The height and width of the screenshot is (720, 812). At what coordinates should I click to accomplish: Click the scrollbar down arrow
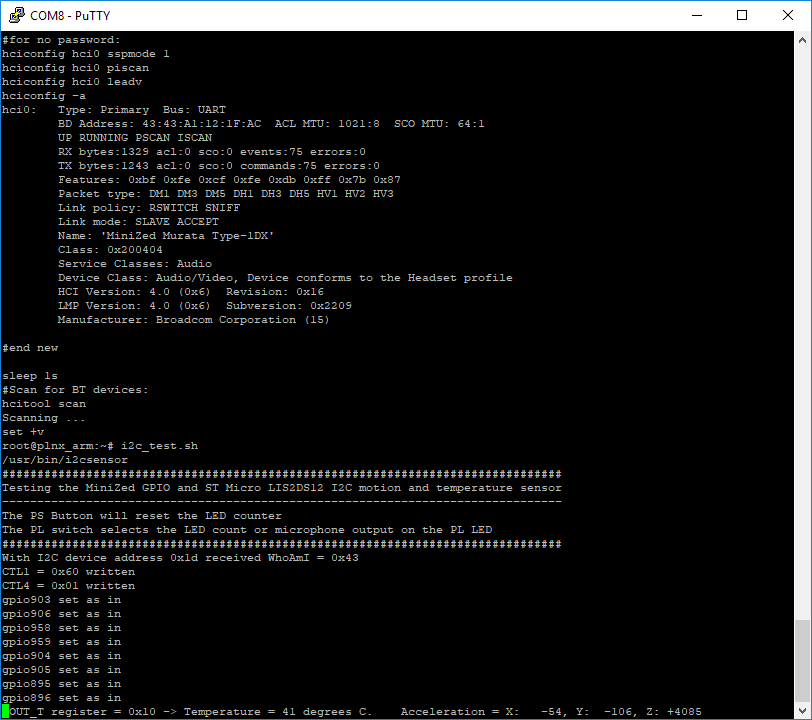pos(802,710)
